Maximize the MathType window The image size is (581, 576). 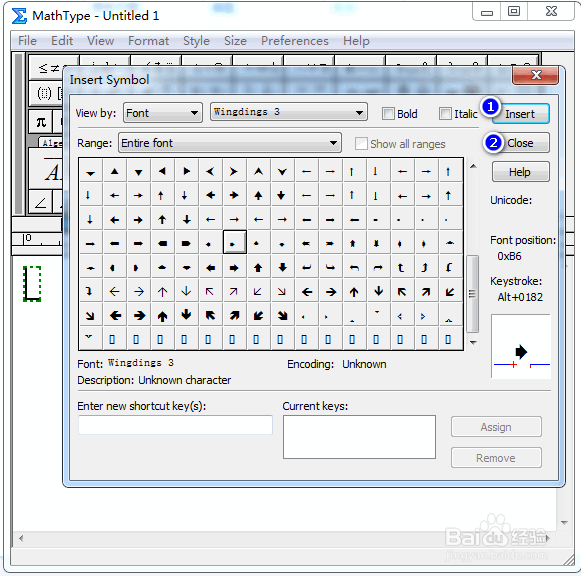click(514, 11)
